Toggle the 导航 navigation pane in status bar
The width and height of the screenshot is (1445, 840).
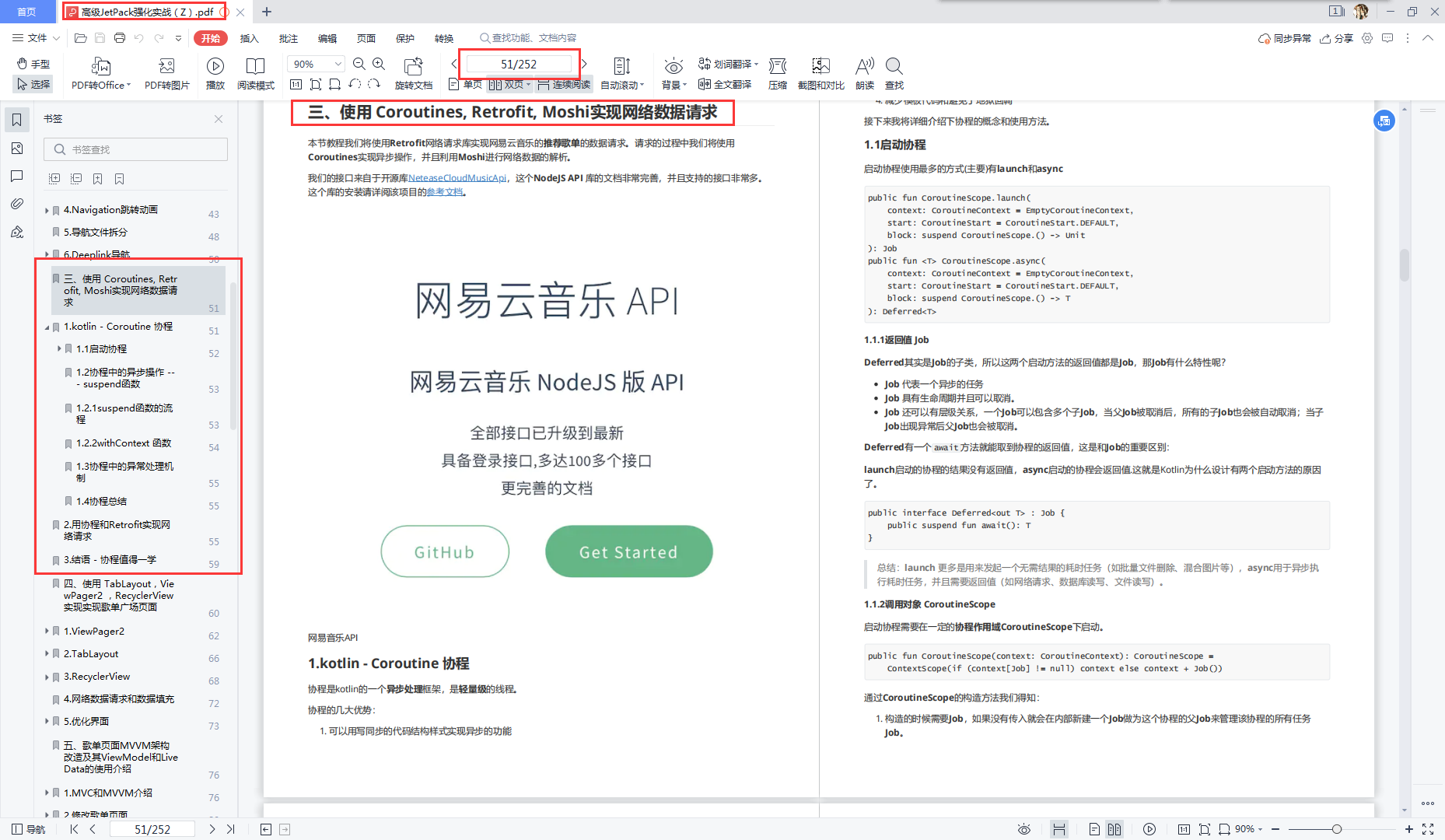tap(29, 829)
